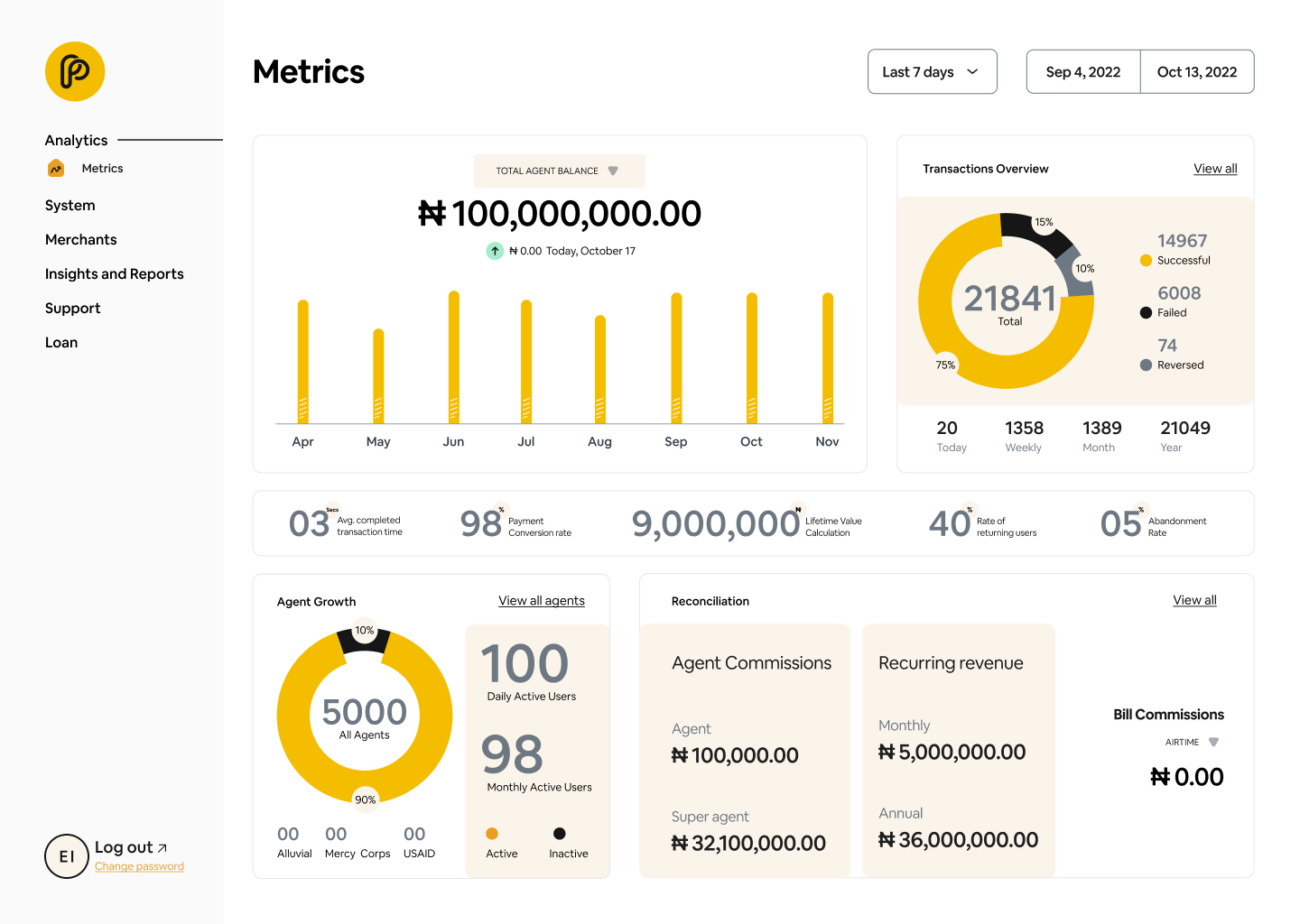Screen dimensions: 1300x924
Task: Pick the Sep 4, 2022 start date
Action: pyautogui.click(x=1083, y=71)
